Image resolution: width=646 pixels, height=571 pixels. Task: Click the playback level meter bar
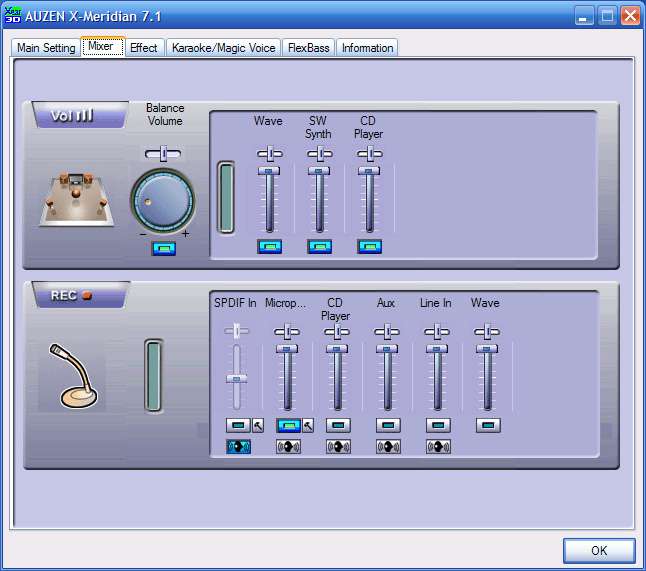(226, 197)
